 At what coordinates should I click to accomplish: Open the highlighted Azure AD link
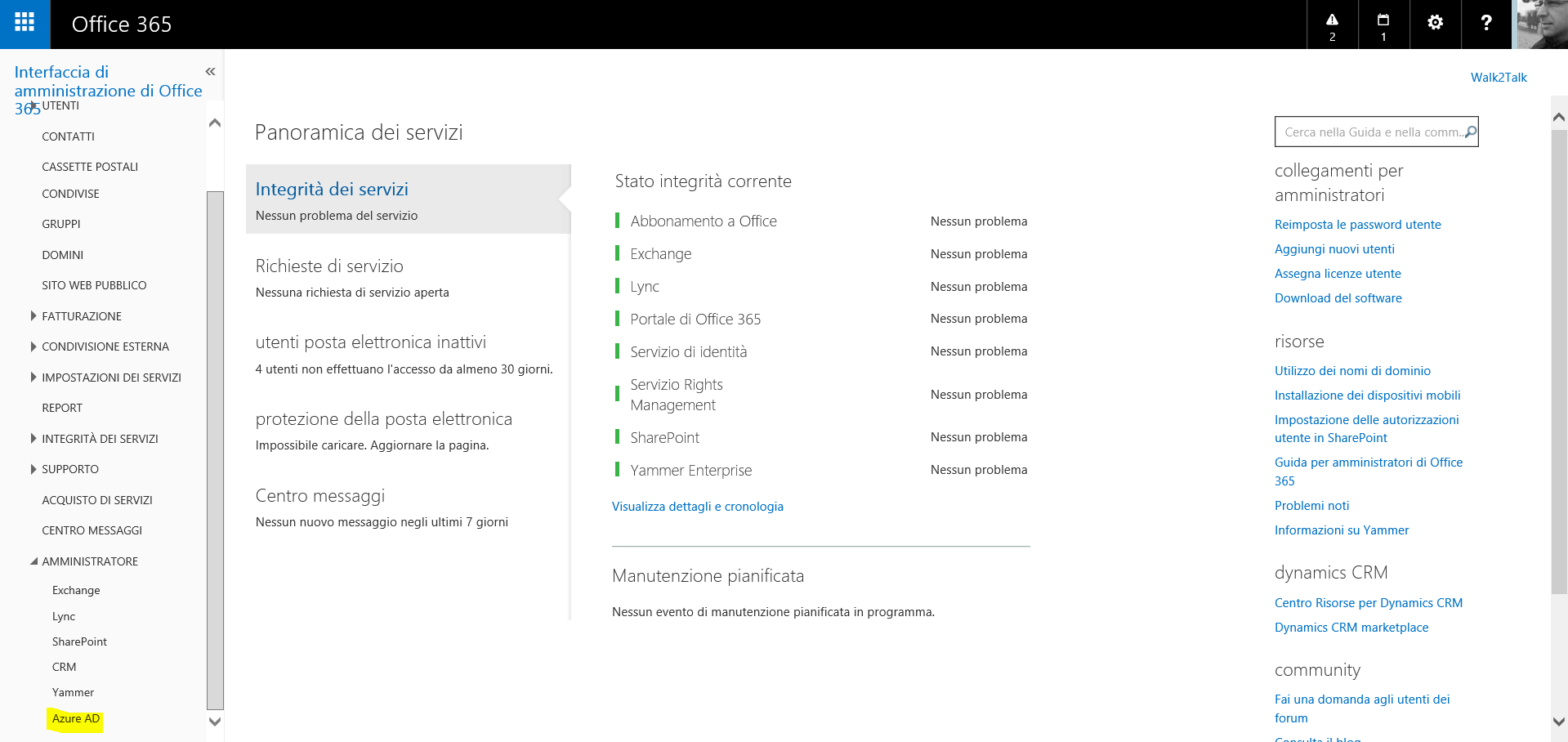coord(76,718)
